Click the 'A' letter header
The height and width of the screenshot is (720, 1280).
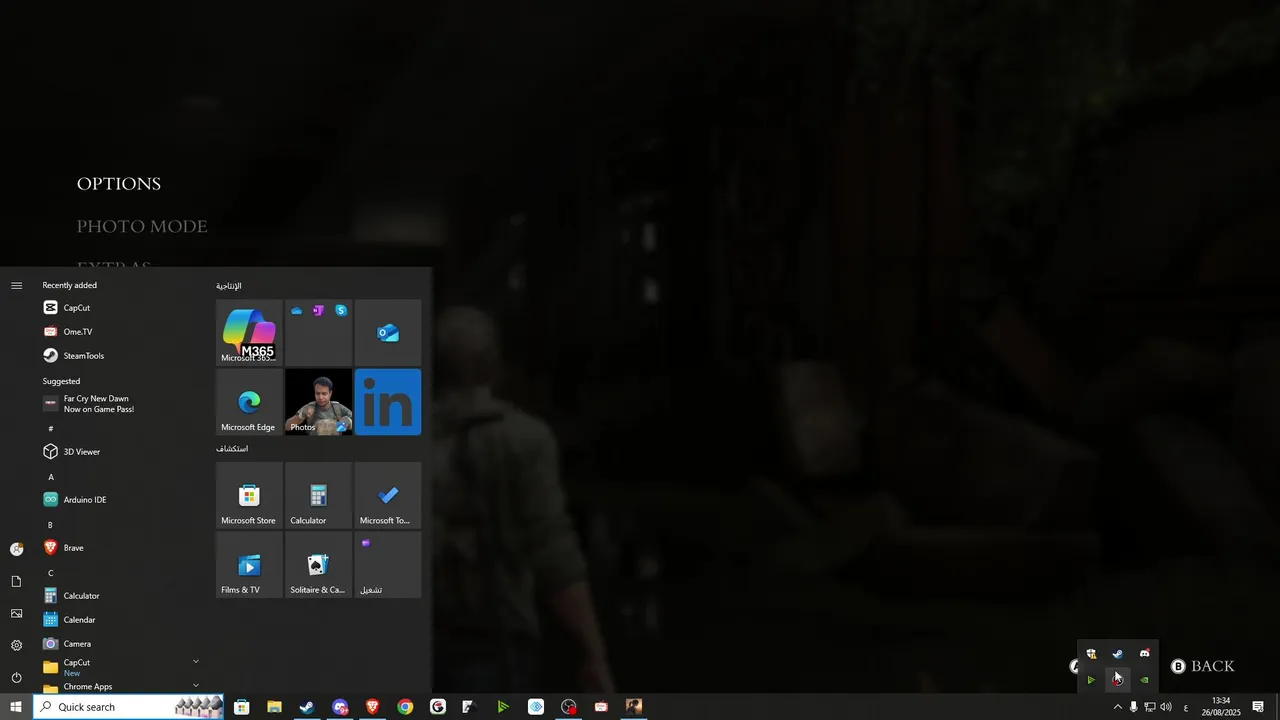click(x=51, y=477)
